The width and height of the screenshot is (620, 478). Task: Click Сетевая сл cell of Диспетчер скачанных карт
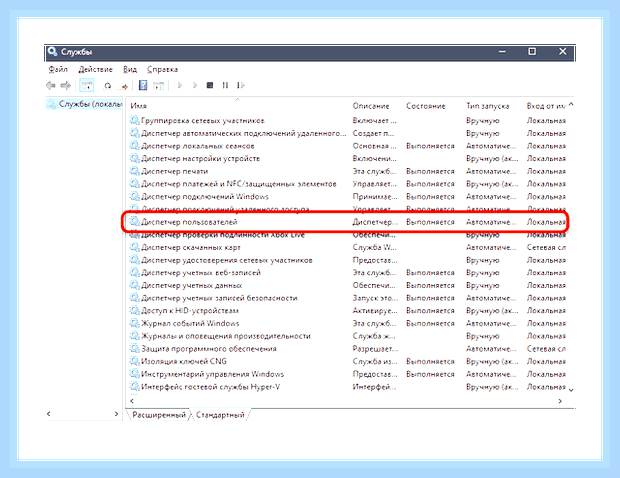click(546, 248)
